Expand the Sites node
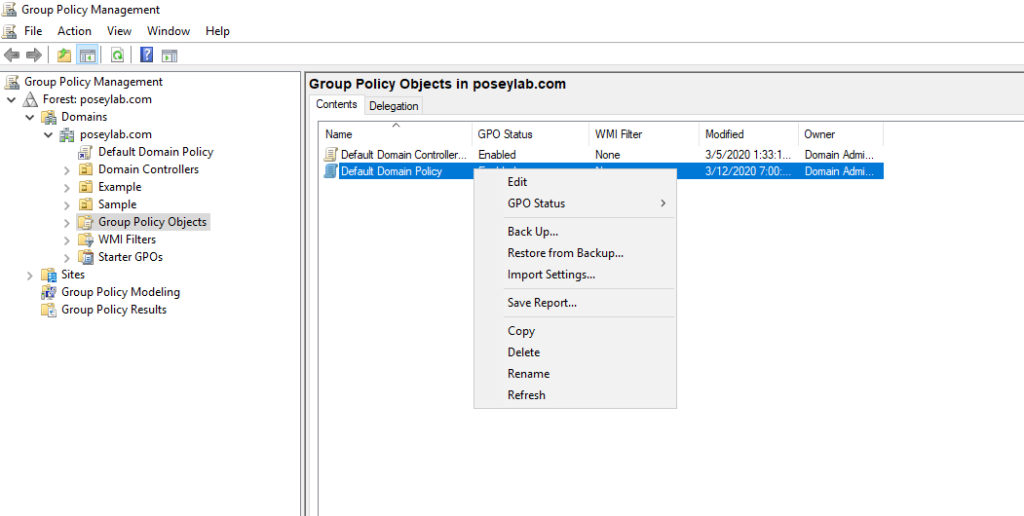Screen dimensions: 1024x516 pos(29,276)
